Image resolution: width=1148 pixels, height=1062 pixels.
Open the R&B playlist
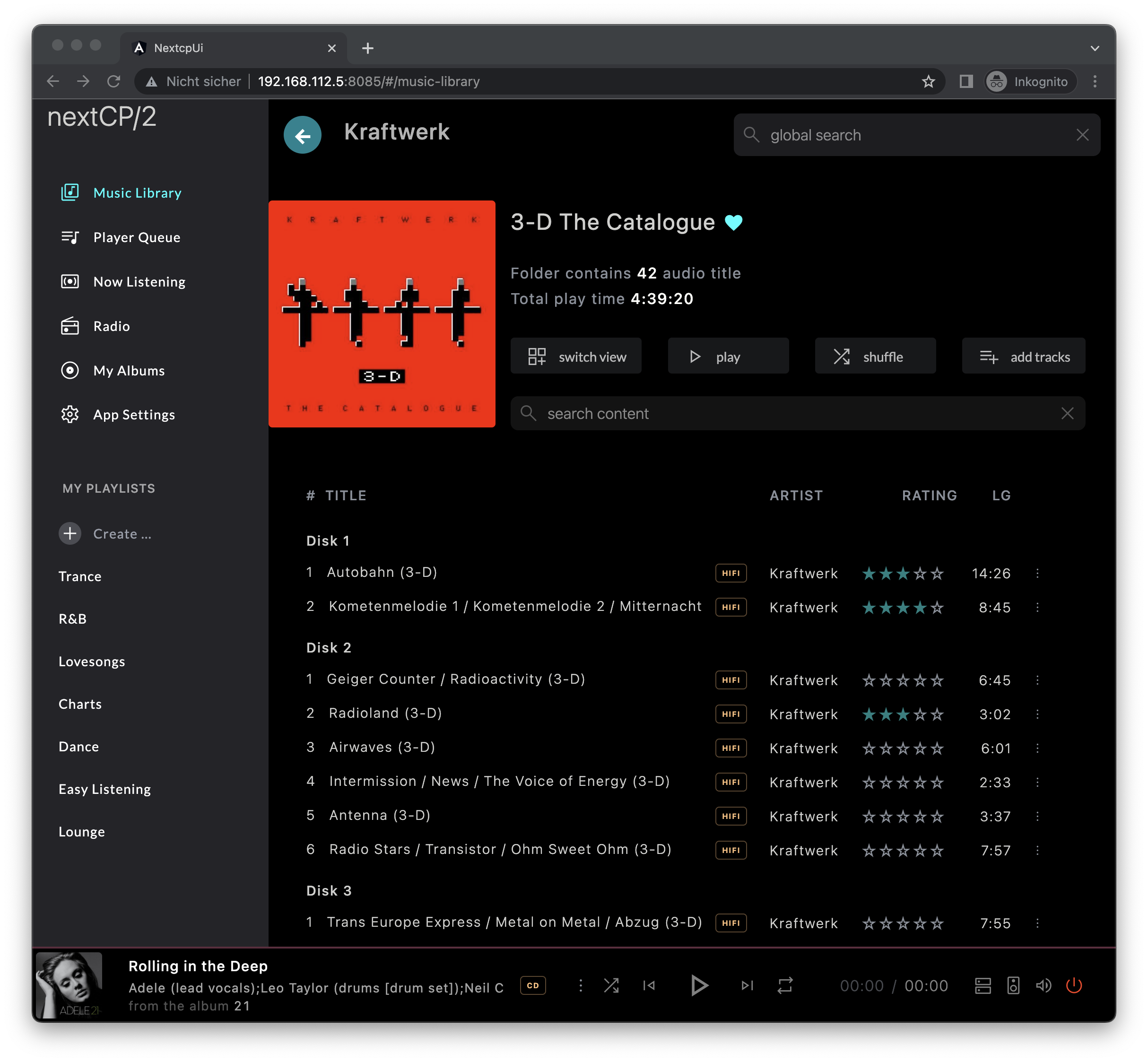click(72, 618)
